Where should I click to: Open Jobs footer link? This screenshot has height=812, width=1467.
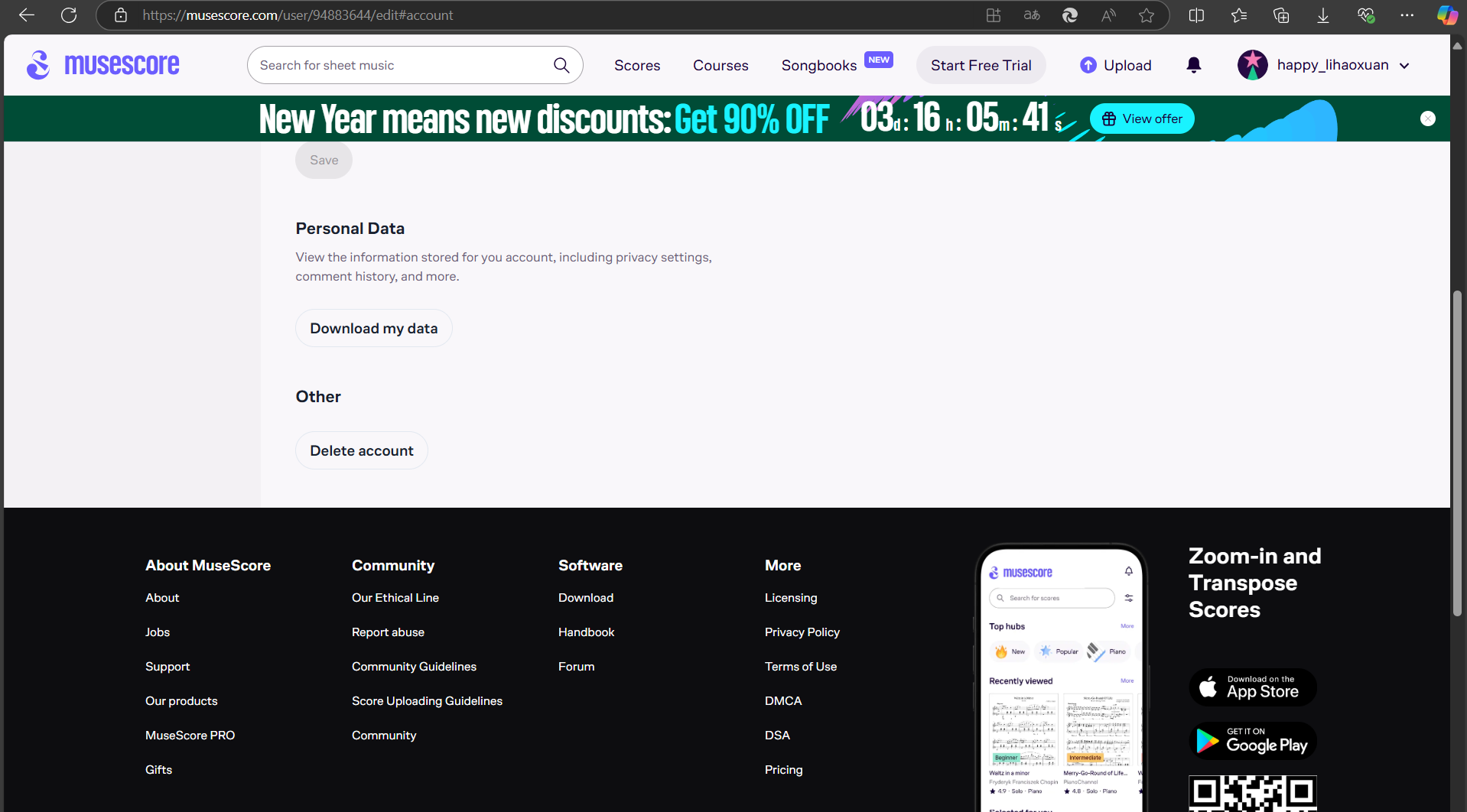pos(158,632)
